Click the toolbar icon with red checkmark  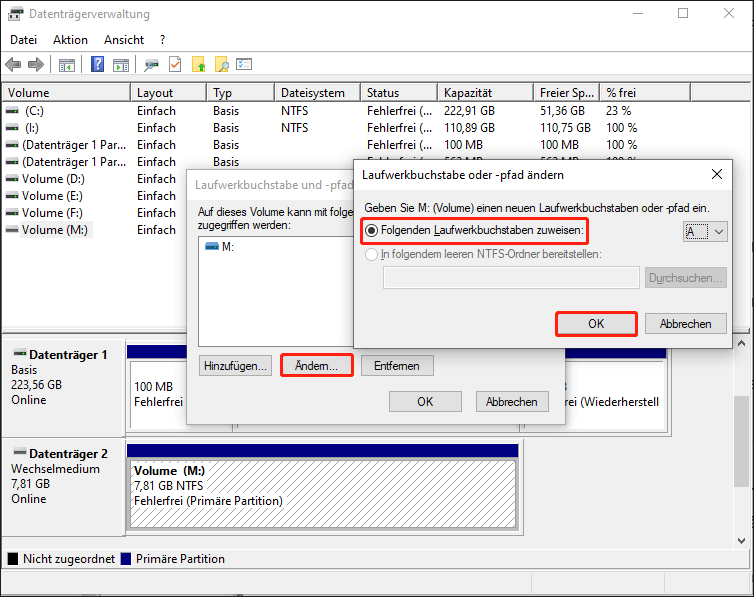[175, 65]
